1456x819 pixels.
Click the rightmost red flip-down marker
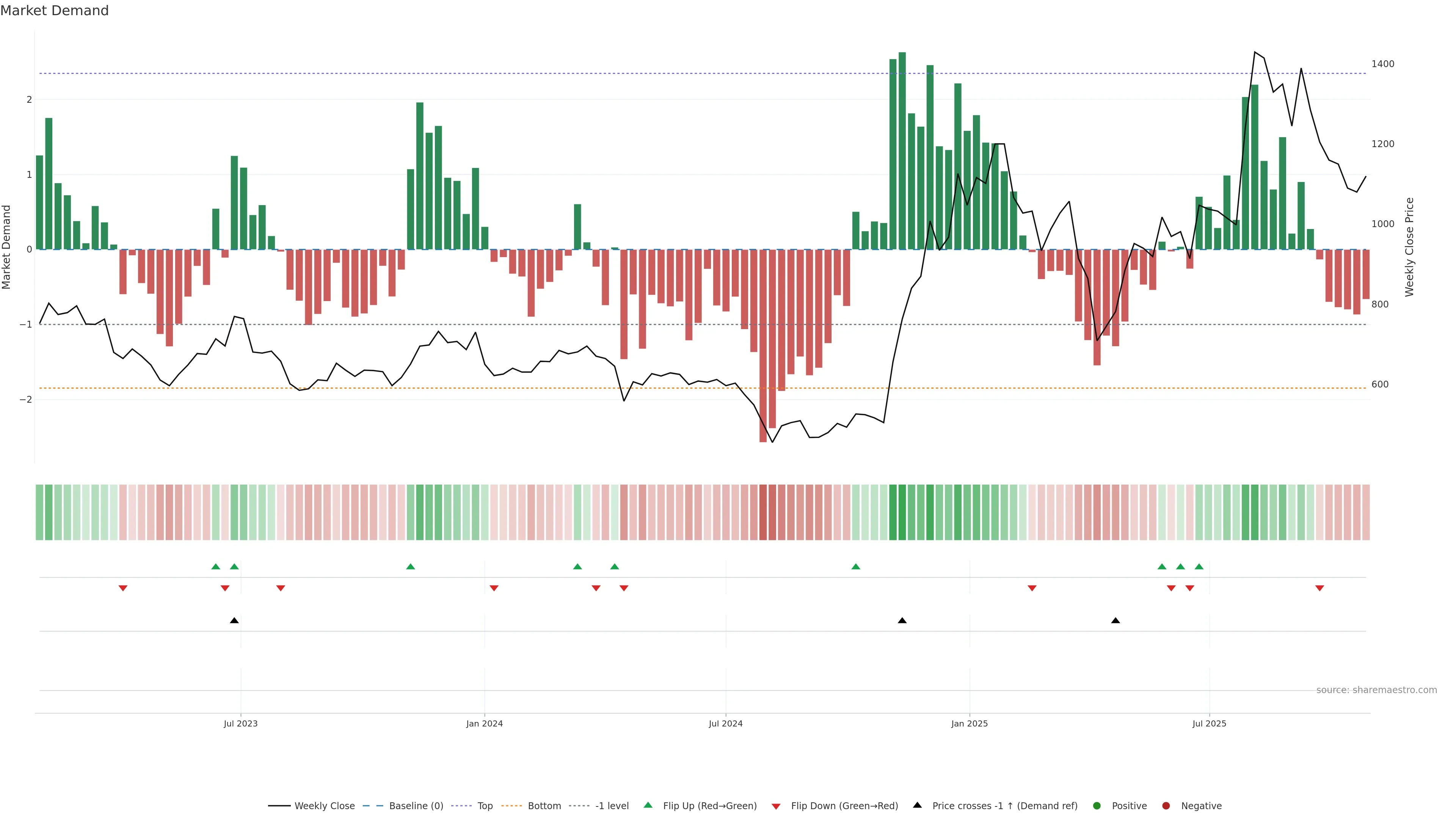[x=1320, y=588]
